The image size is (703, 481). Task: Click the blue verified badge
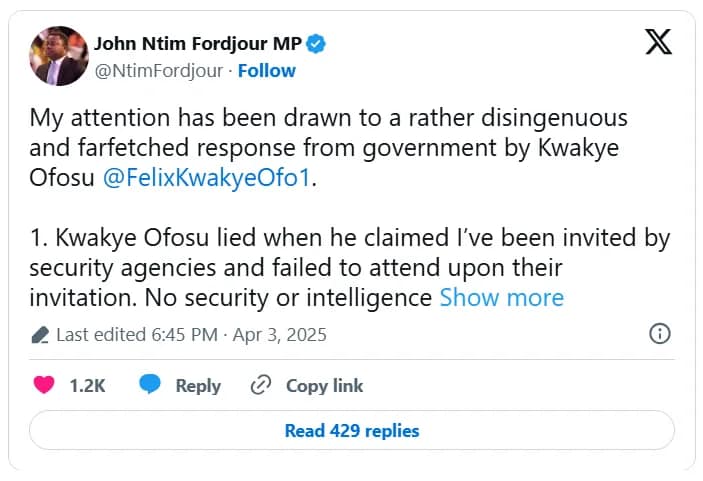pyautogui.click(x=316, y=43)
